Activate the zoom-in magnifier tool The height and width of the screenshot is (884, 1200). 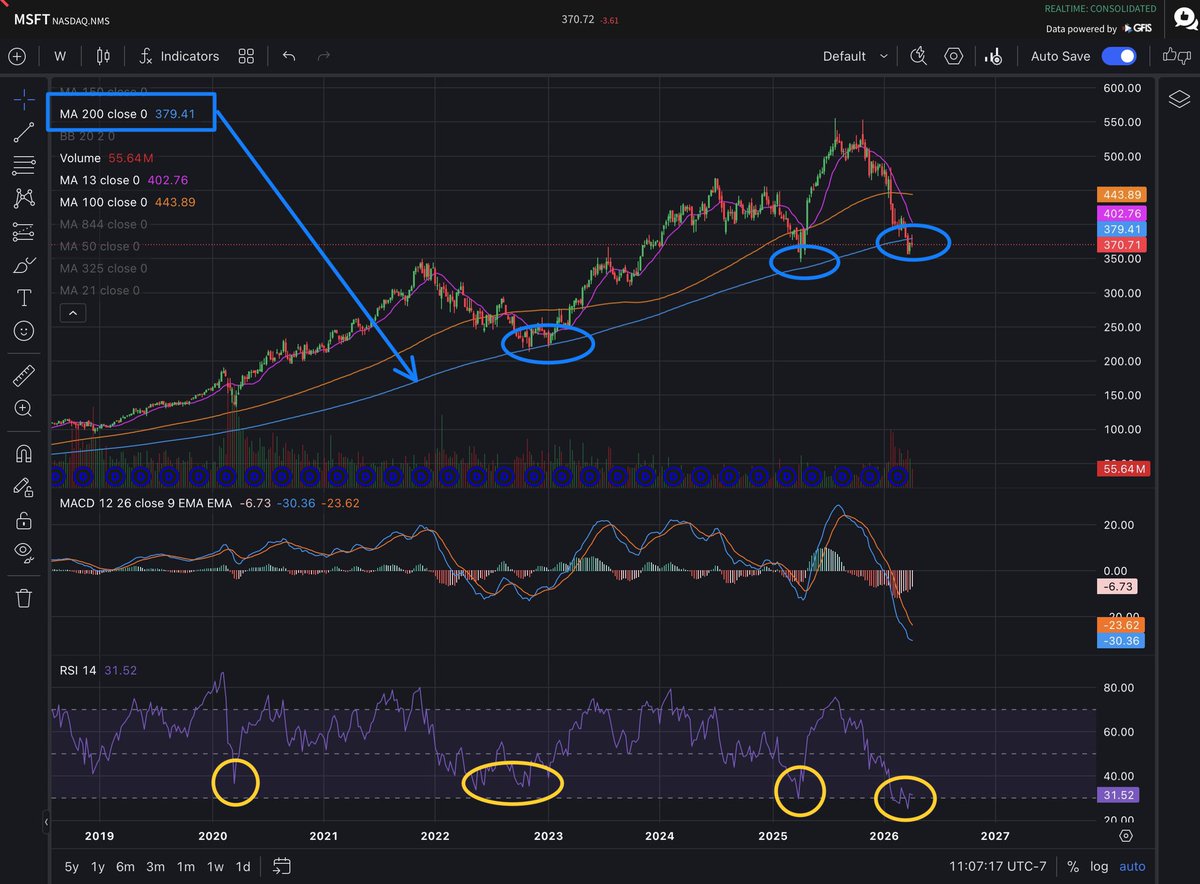pos(24,408)
